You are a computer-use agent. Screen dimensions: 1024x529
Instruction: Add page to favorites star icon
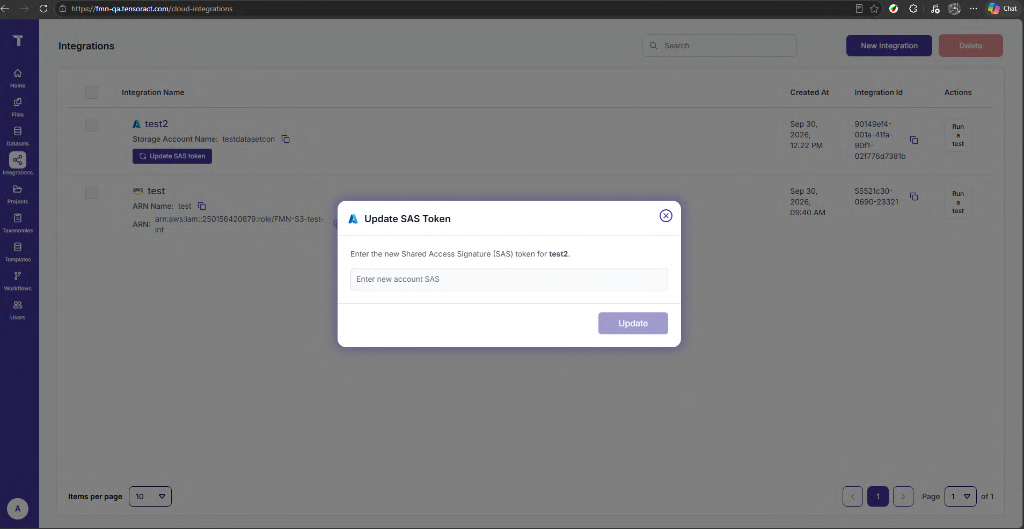click(x=874, y=8)
